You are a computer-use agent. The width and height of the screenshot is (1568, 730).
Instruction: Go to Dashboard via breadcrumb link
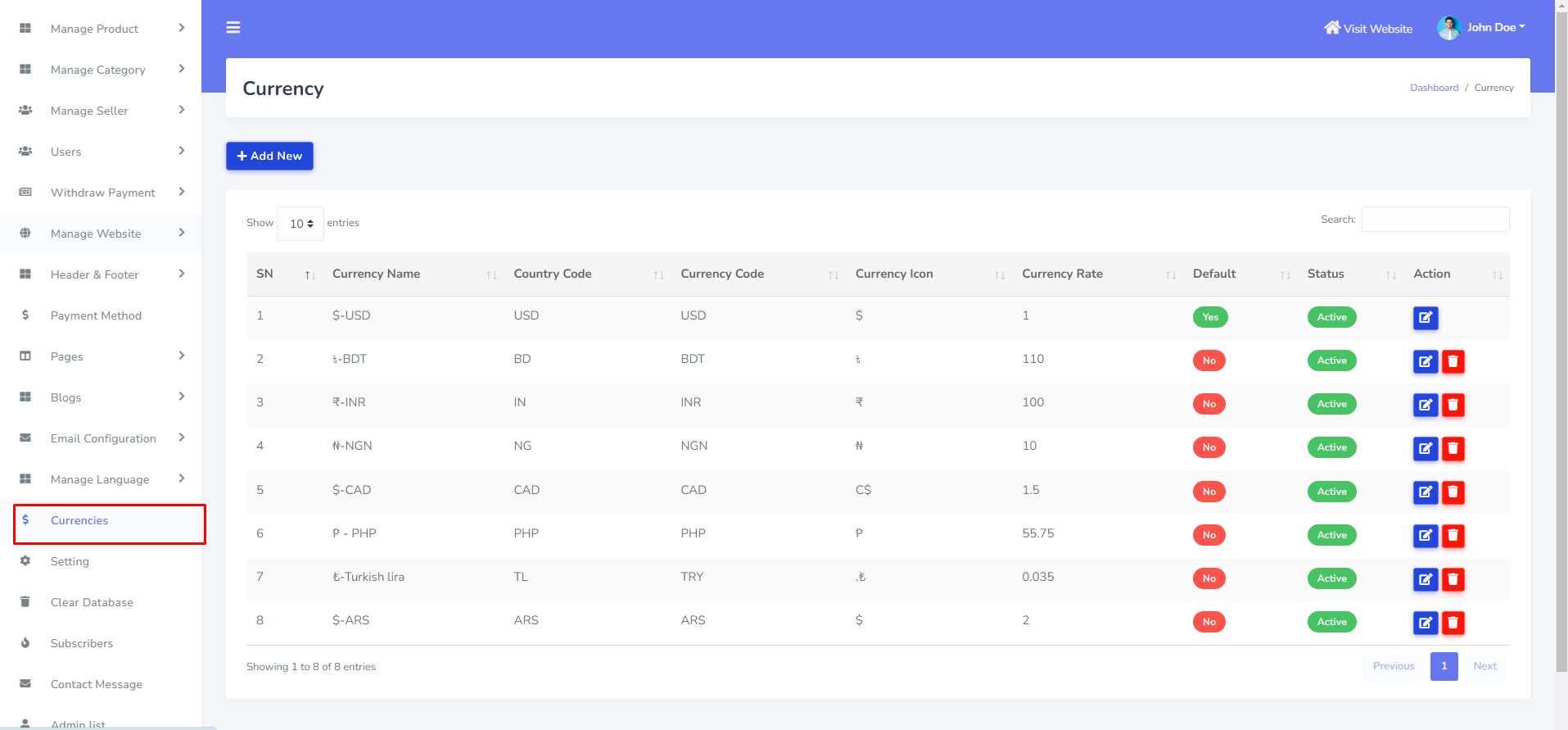(1434, 88)
